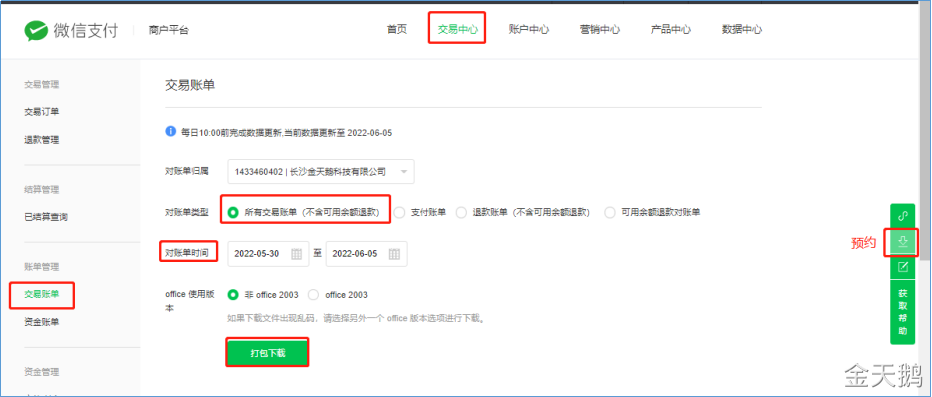
Task: Click the 打包下载 button
Action: coord(267,352)
